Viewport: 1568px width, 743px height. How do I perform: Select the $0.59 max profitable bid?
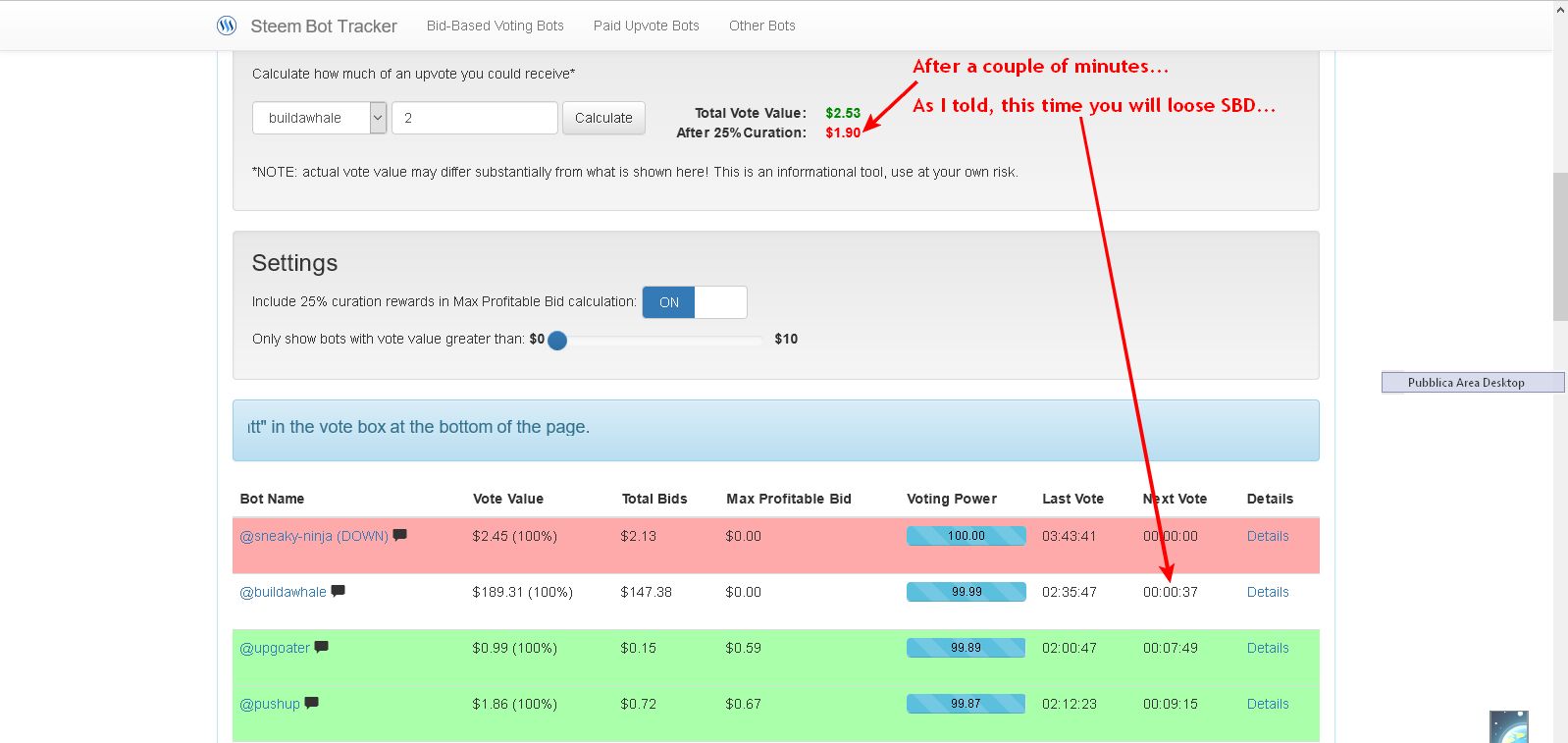click(x=743, y=648)
